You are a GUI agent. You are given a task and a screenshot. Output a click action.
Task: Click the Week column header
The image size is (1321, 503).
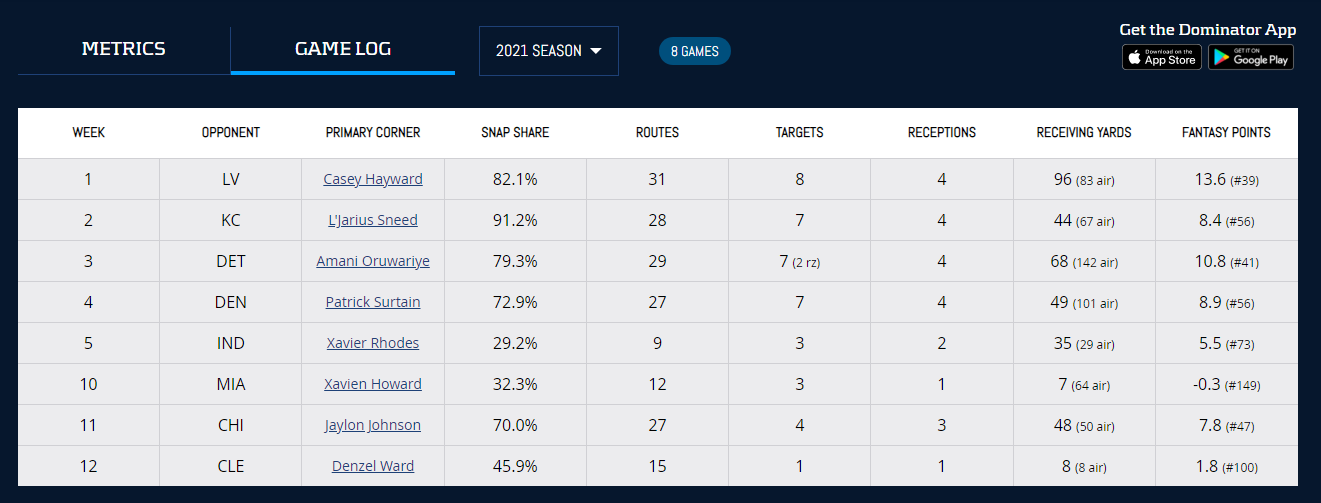point(89,133)
